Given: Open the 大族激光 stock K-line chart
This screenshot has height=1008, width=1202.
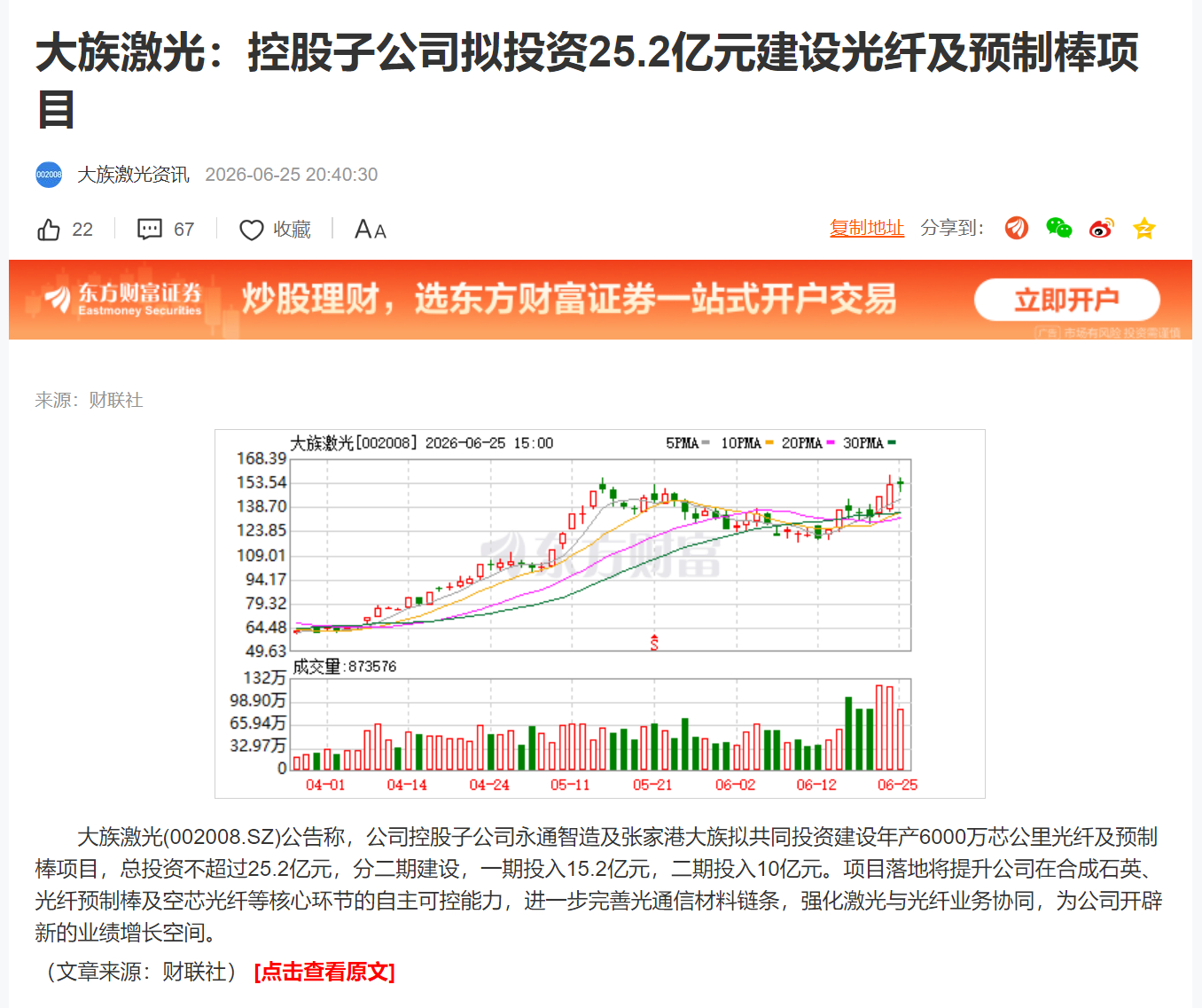Looking at the screenshot, I should (600, 613).
